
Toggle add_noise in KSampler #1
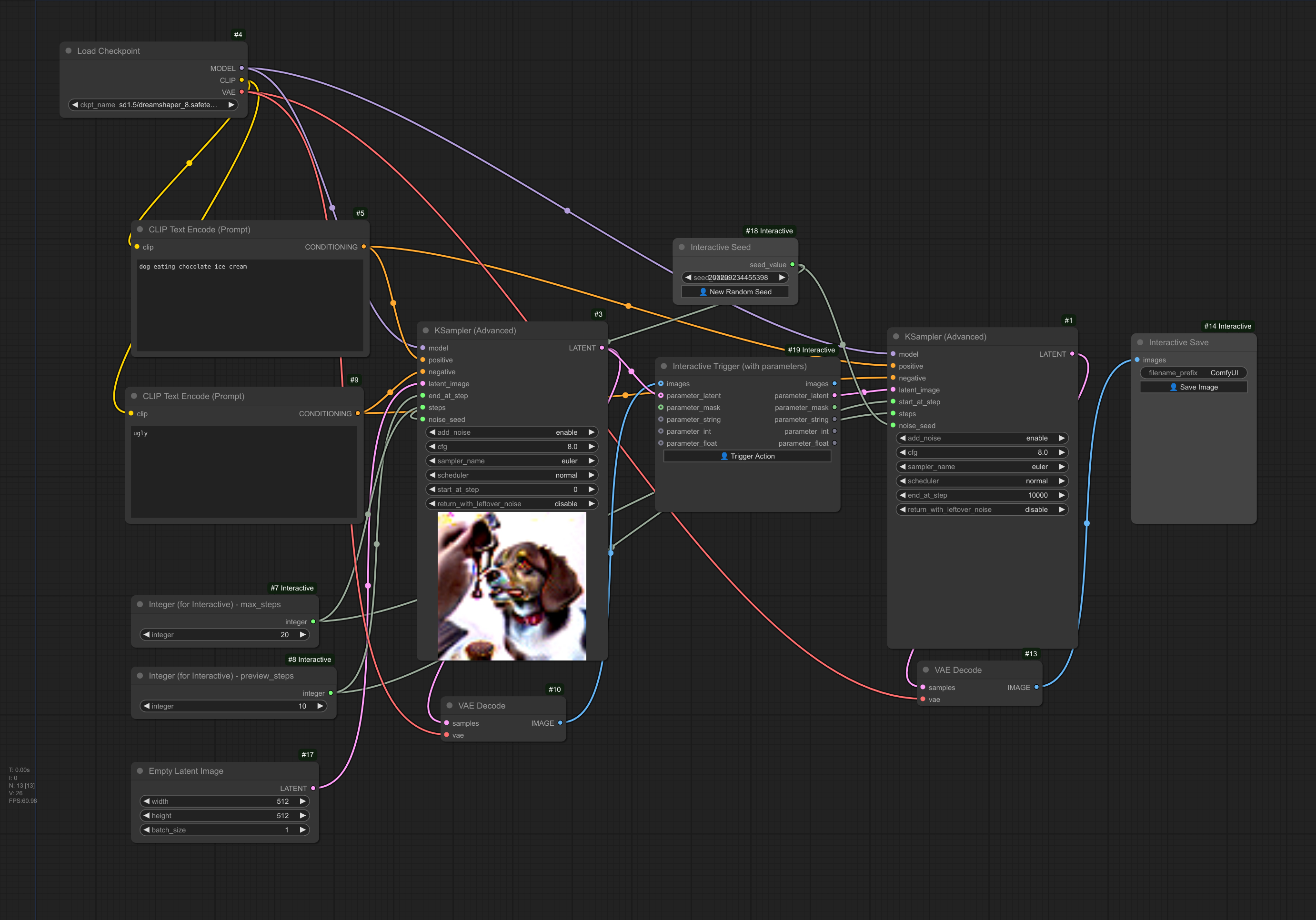(x=982, y=438)
